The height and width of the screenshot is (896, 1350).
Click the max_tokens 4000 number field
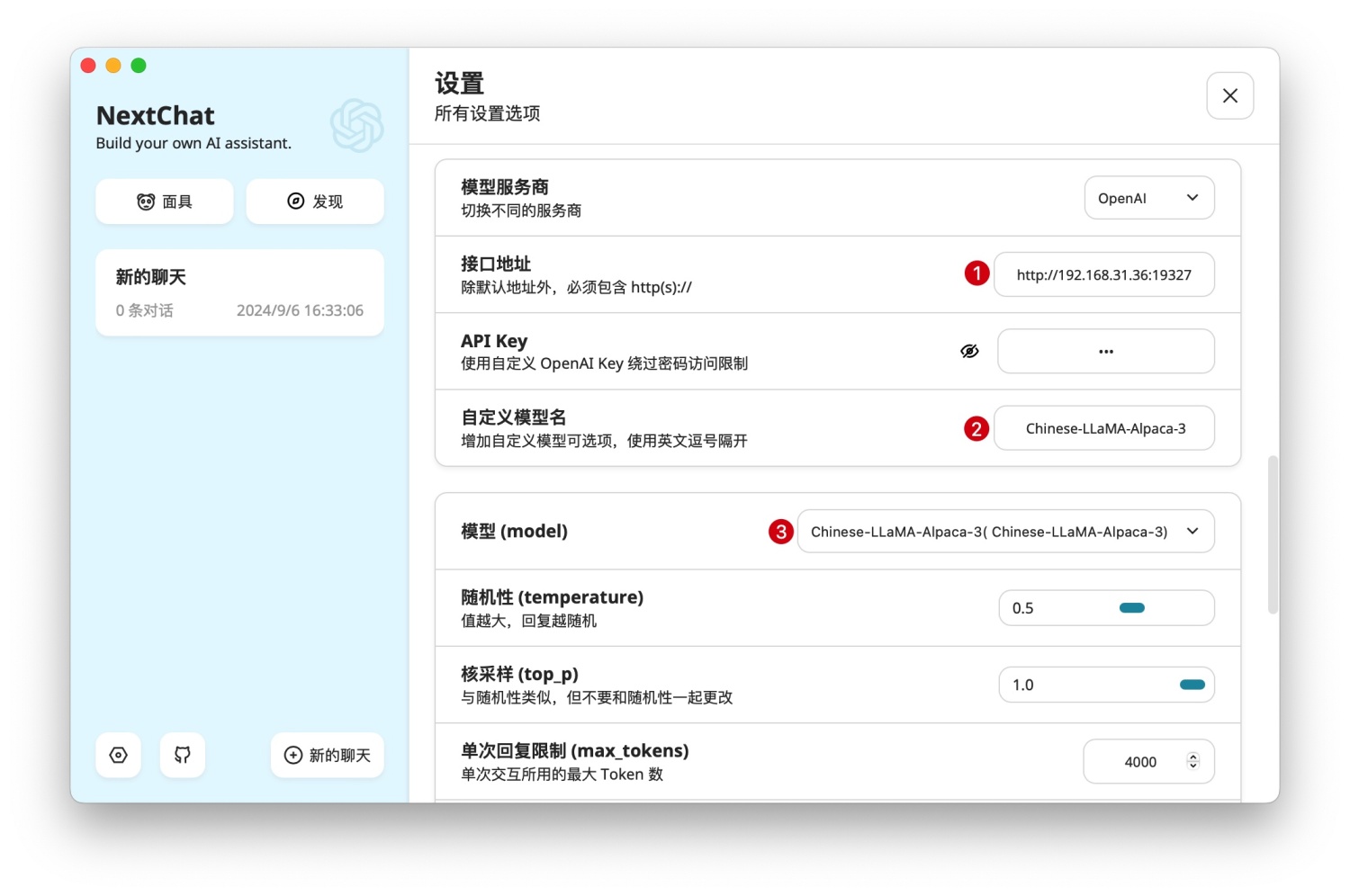1149,762
